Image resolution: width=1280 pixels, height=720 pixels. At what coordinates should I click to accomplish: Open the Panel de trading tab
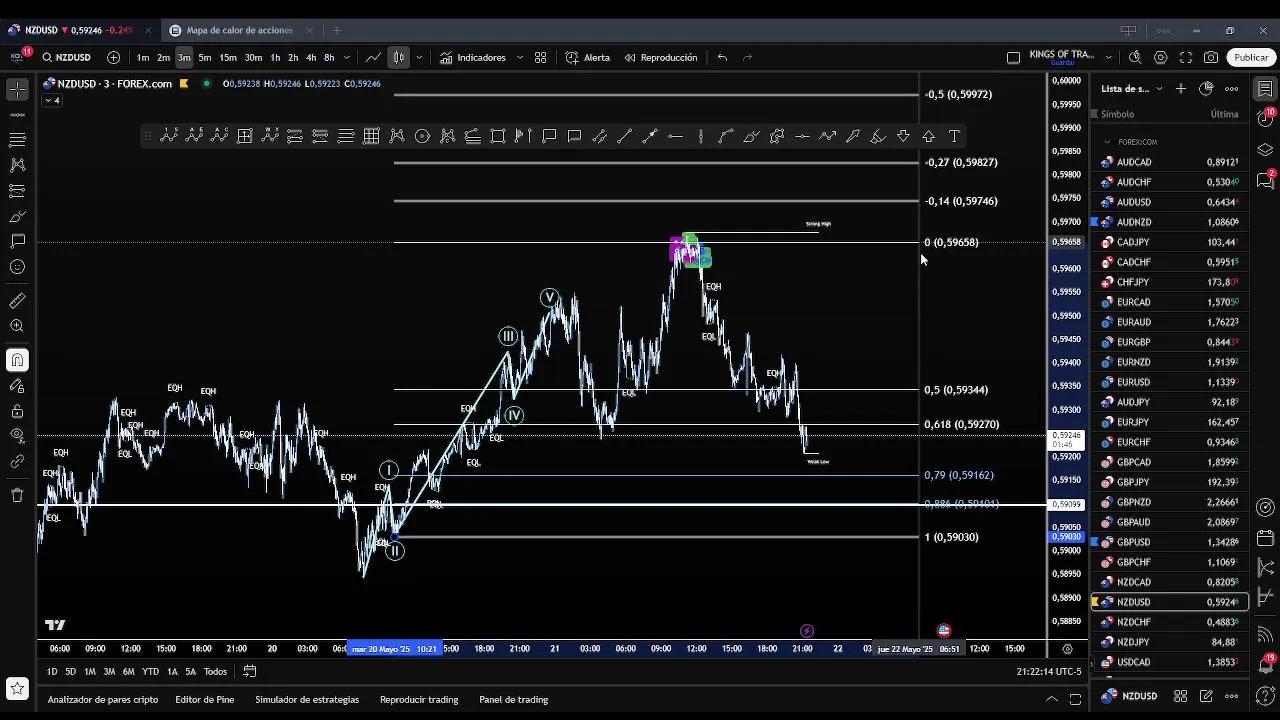pyautogui.click(x=513, y=700)
